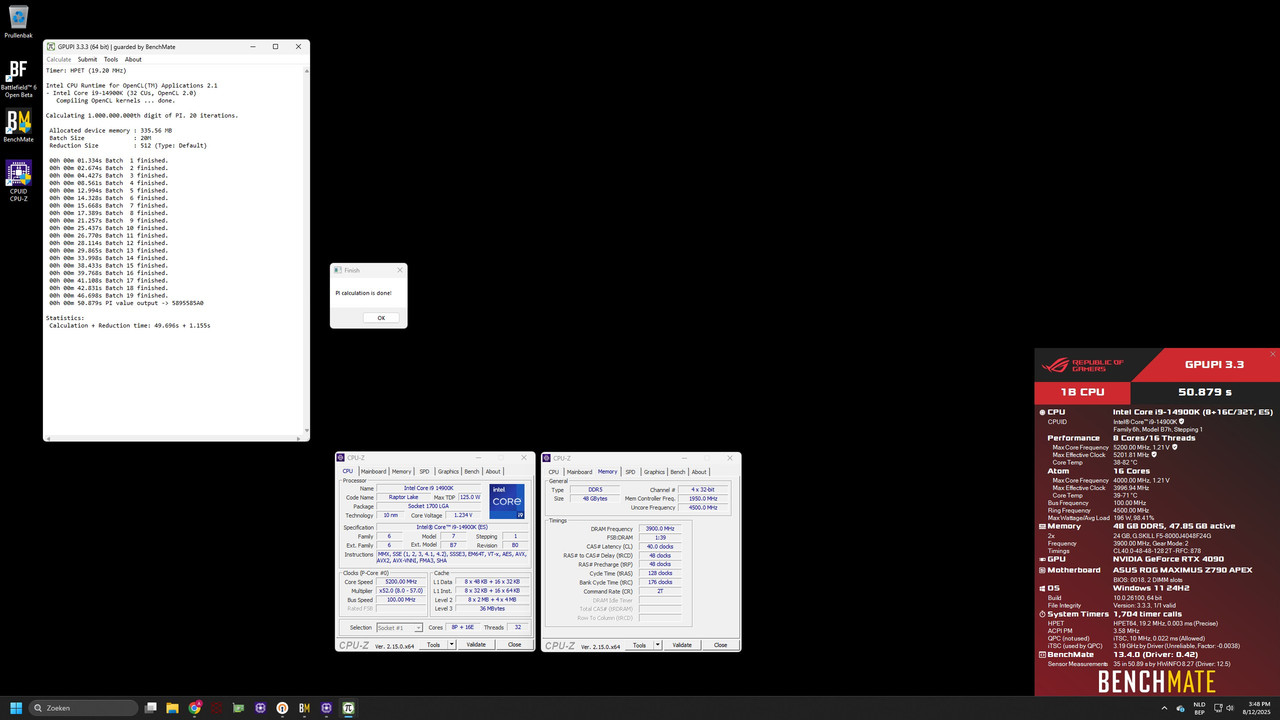Switch to the Memory tab in CPU-Z's CPU window
Screen dimensions: 1280x720
click(401, 471)
